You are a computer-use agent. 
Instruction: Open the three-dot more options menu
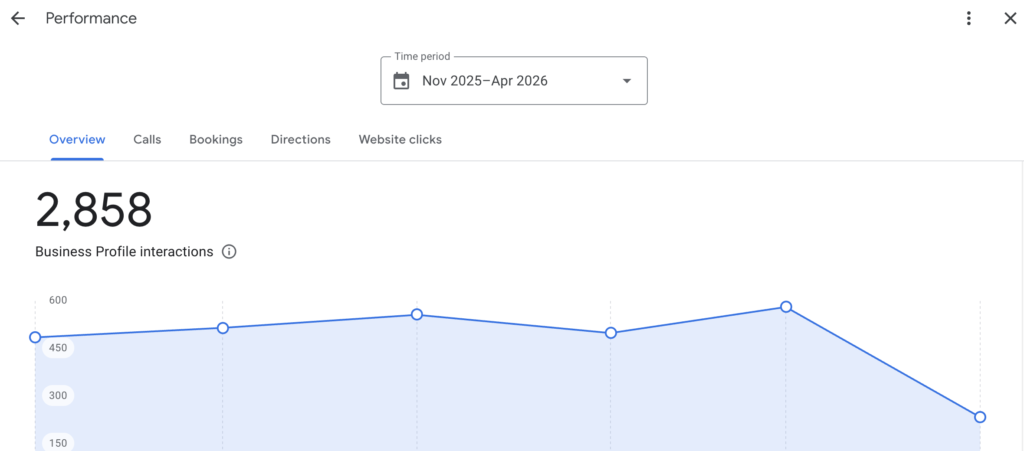pos(968,18)
